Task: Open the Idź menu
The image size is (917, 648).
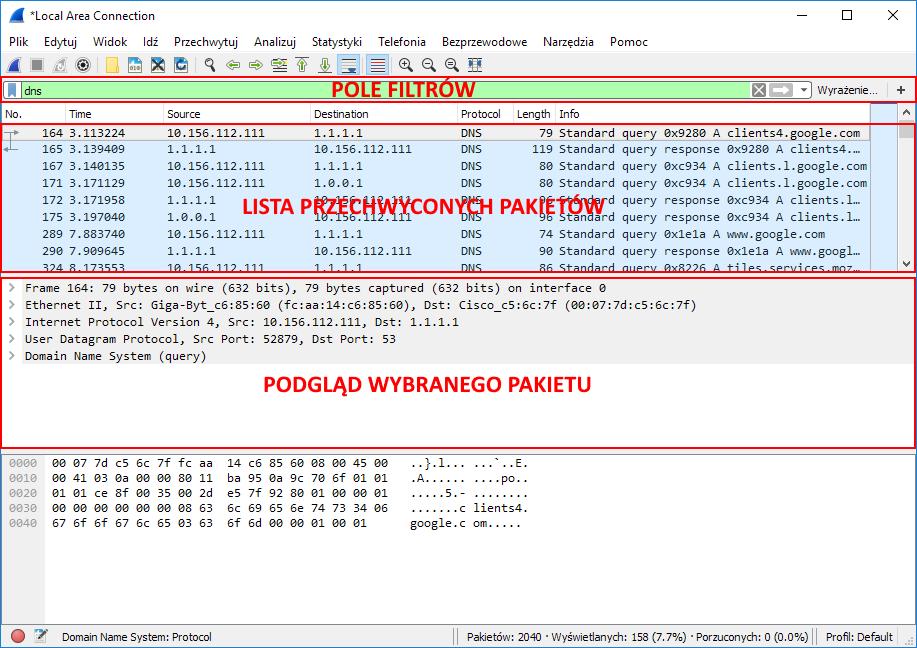Action: coord(150,42)
